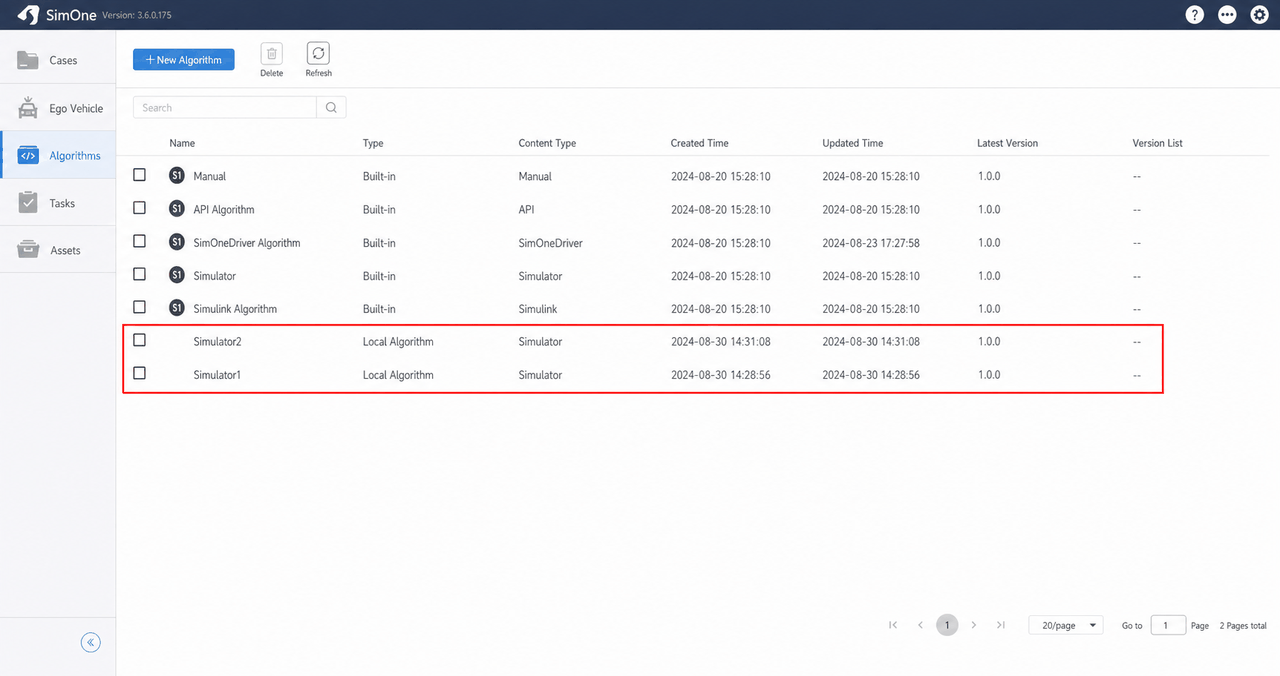Open the Ego Vehicle section
Image resolution: width=1280 pixels, height=676 pixels.
pyautogui.click(x=58, y=108)
